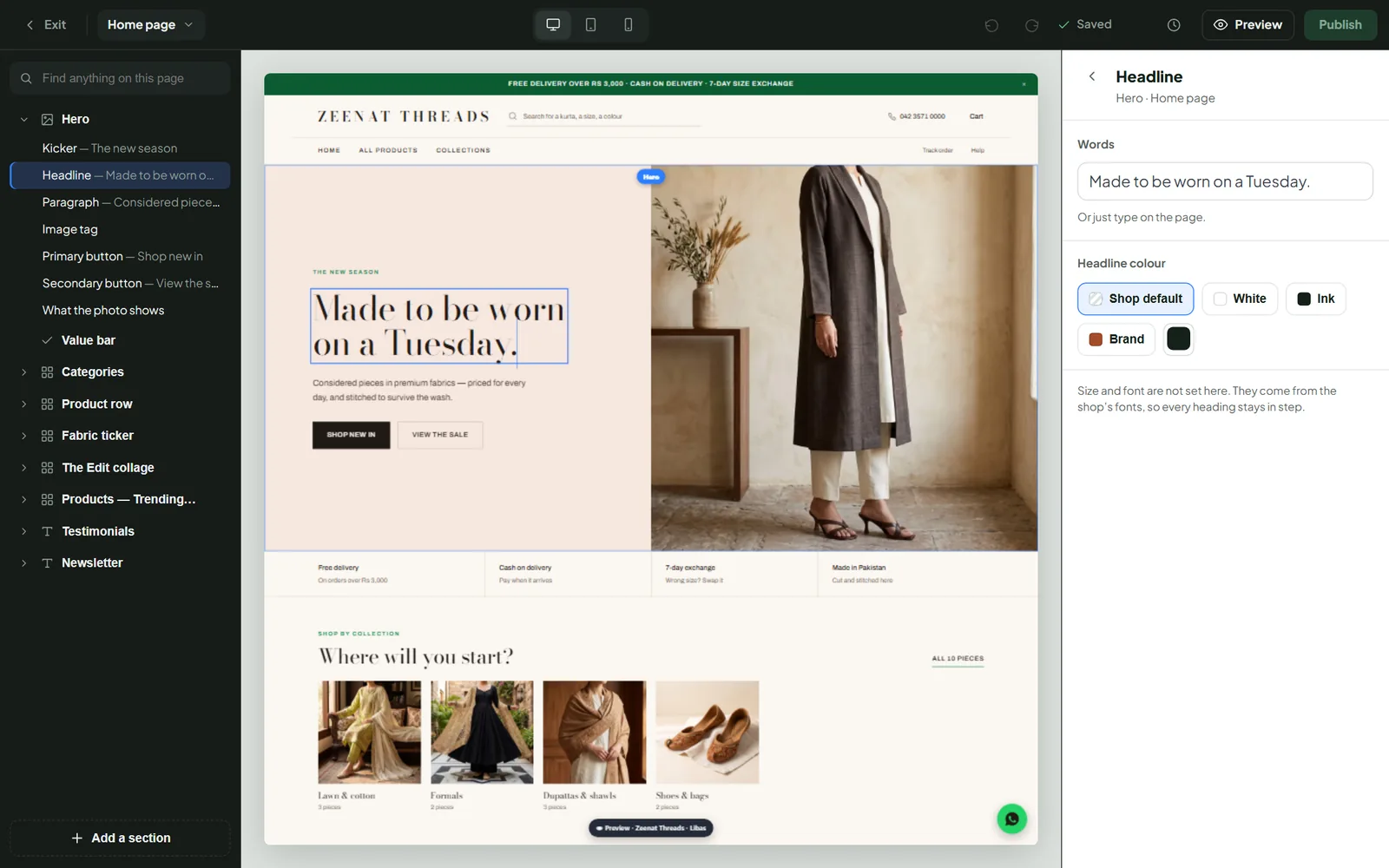Click Lawn & cotton collection thumbnail
Image resolution: width=1389 pixels, height=868 pixels.
tap(370, 733)
